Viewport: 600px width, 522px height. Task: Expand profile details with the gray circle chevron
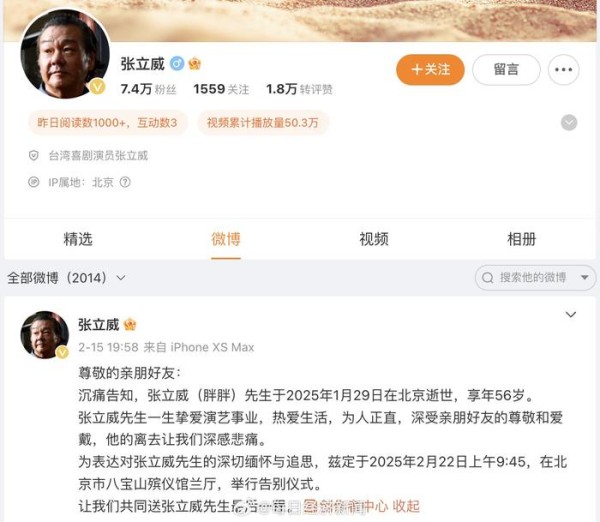pos(569,122)
